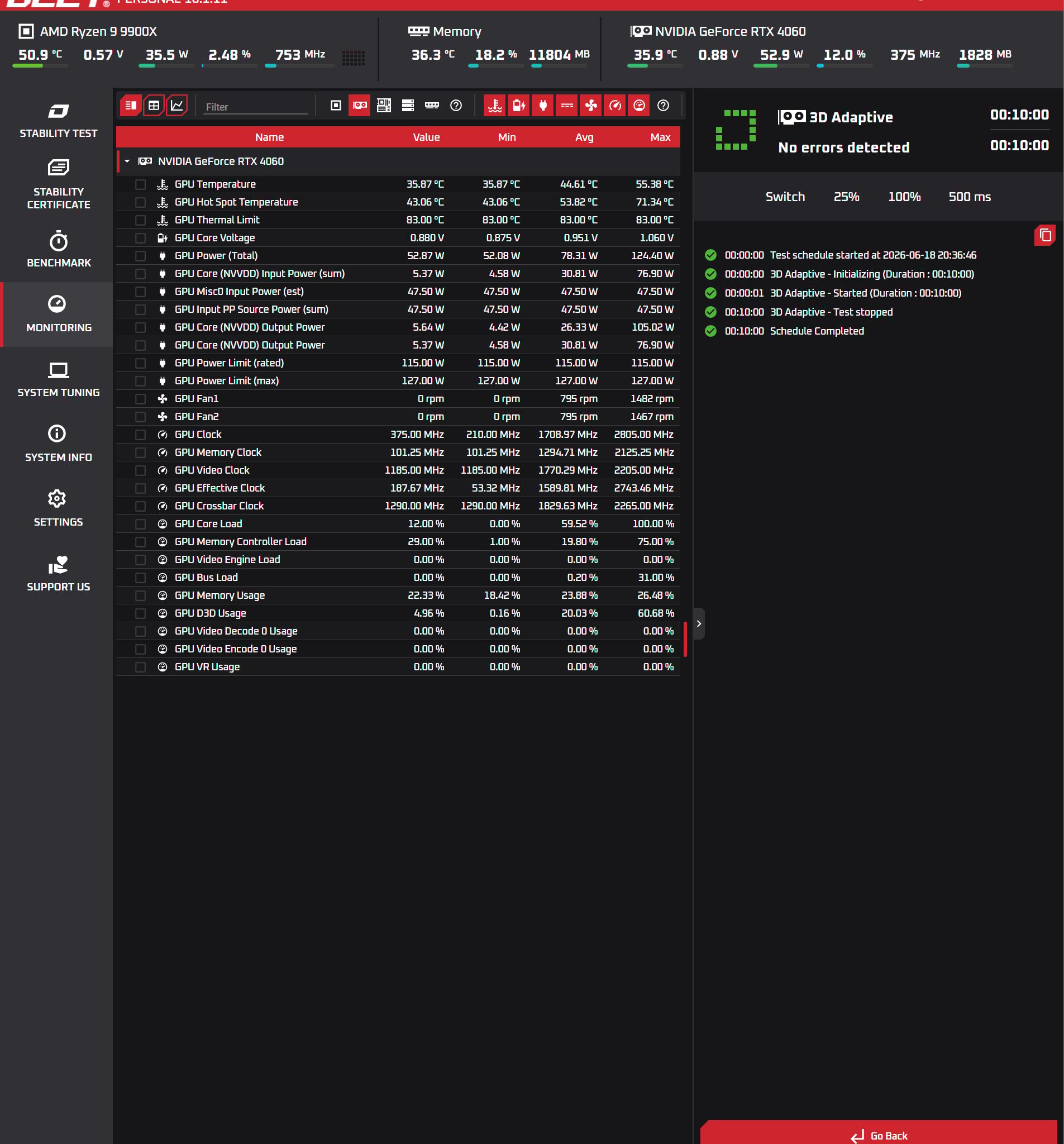The image size is (1064, 1144).
Task: Check the GPU Core Load checkbox
Action: click(x=140, y=524)
